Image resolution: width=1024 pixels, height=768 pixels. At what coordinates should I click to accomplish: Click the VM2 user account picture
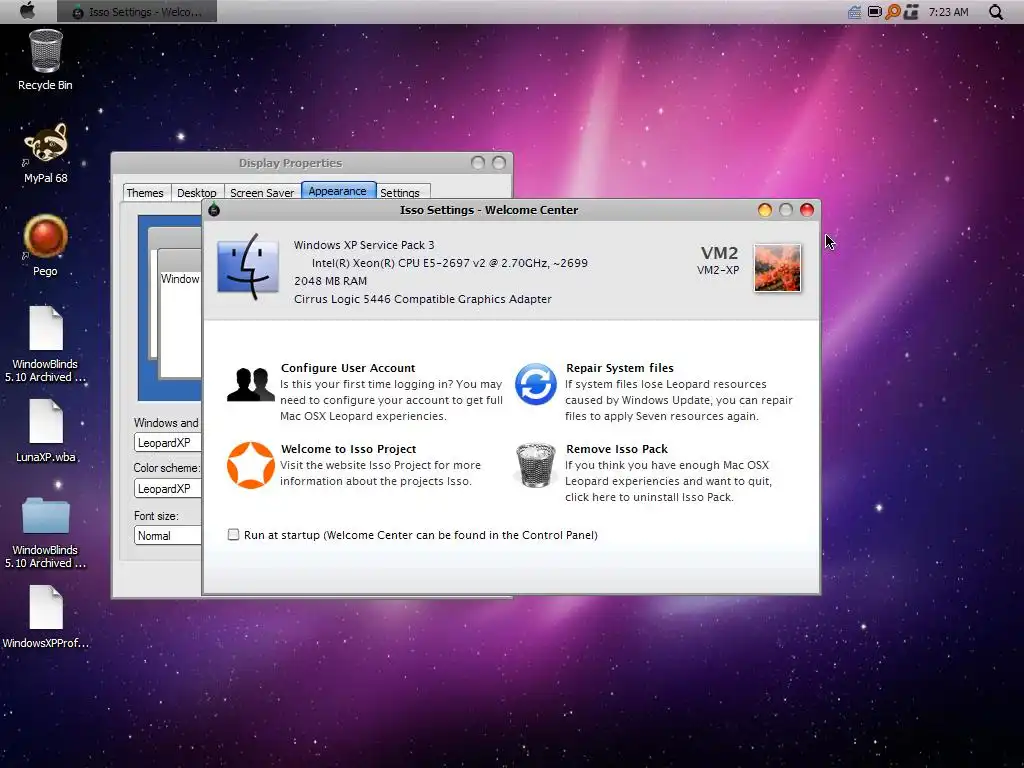click(777, 268)
